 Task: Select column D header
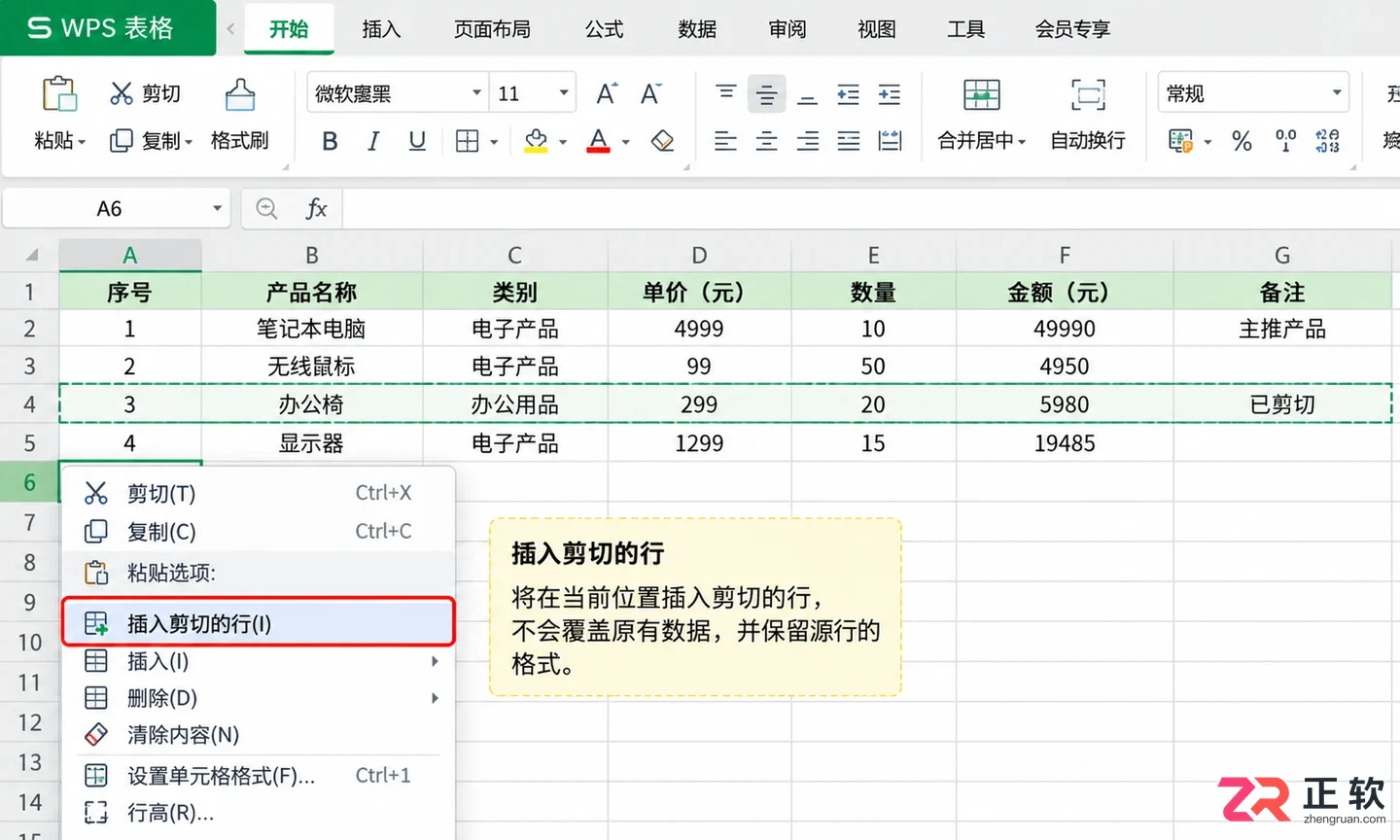(x=699, y=255)
